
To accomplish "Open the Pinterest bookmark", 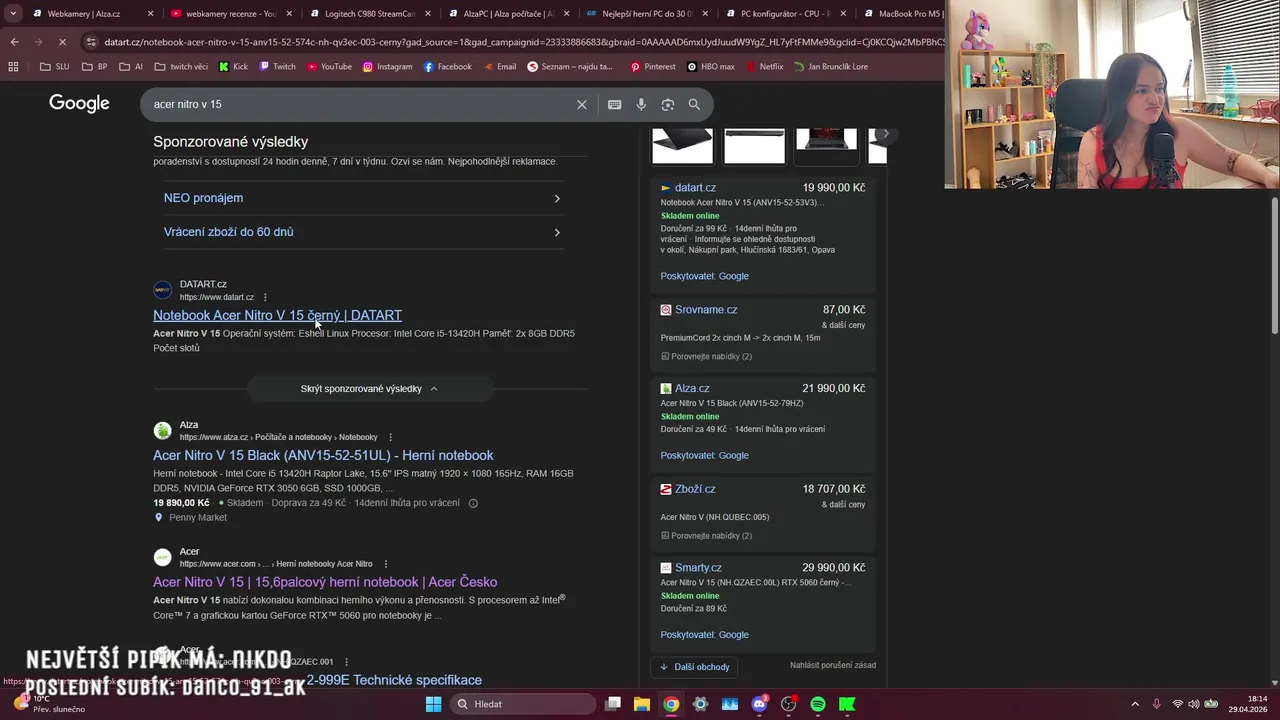I will point(652,67).
